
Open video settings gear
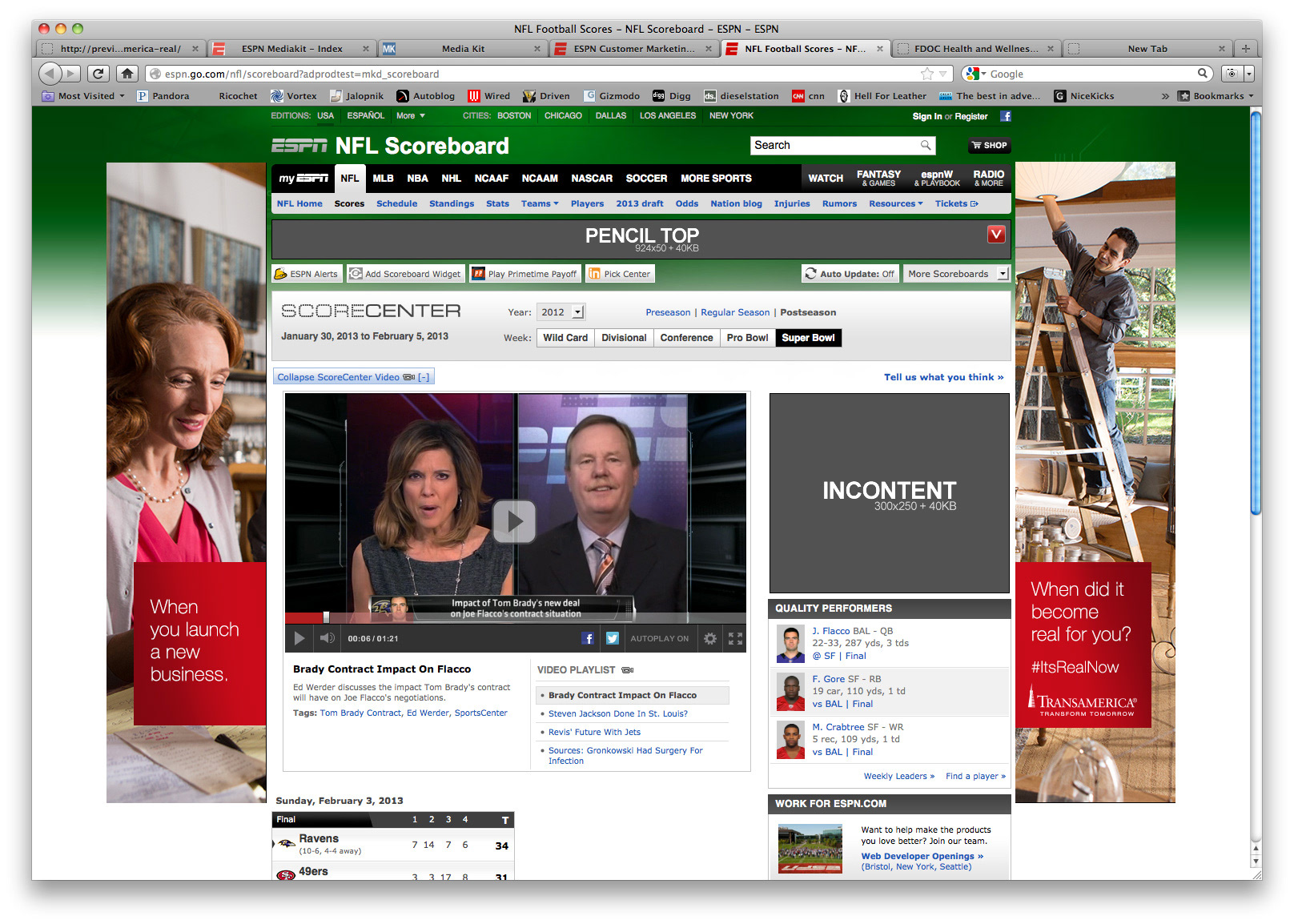[710, 638]
